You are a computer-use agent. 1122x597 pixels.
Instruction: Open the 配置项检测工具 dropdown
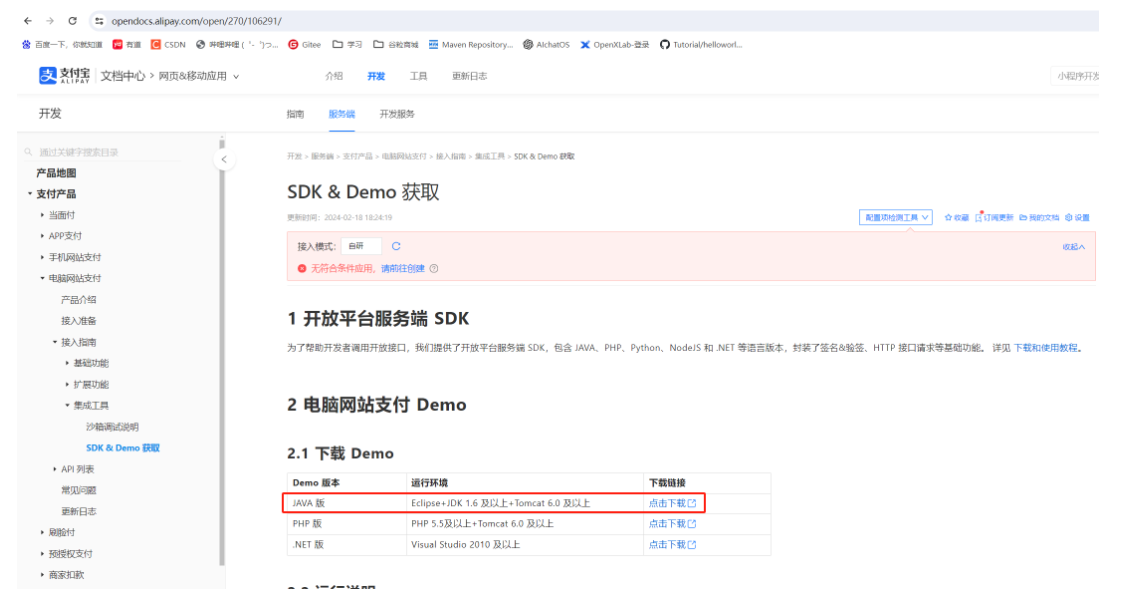point(896,218)
